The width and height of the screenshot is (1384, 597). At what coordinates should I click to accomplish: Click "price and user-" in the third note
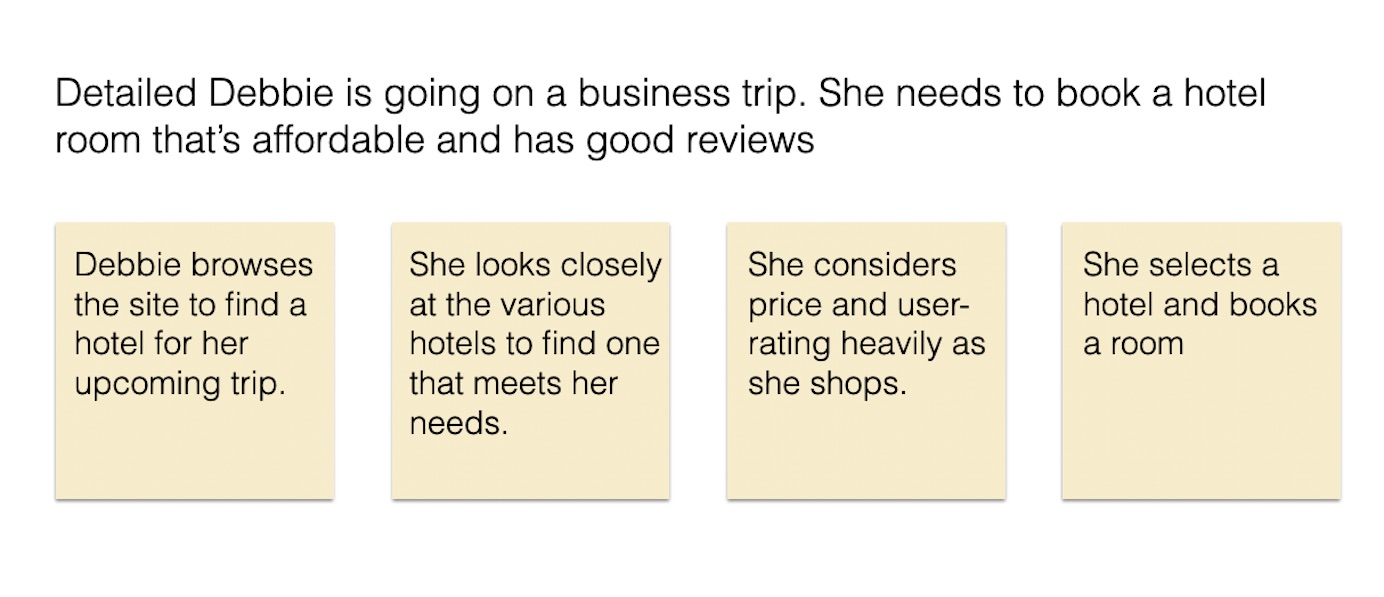pos(853,305)
